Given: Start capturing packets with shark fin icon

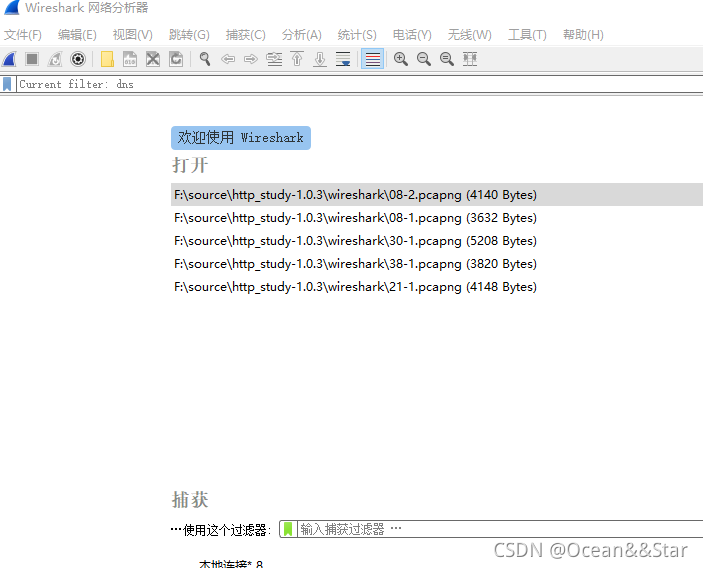Looking at the screenshot, I should [x=9, y=59].
